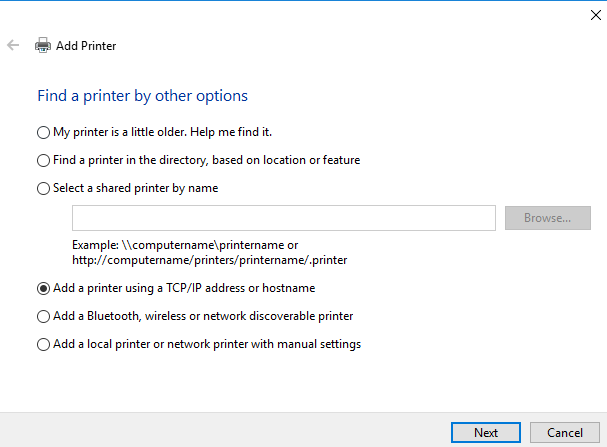Click the printer icon beside Add Printer
This screenshot has height=447, width=607.
(x=43, y=45)
